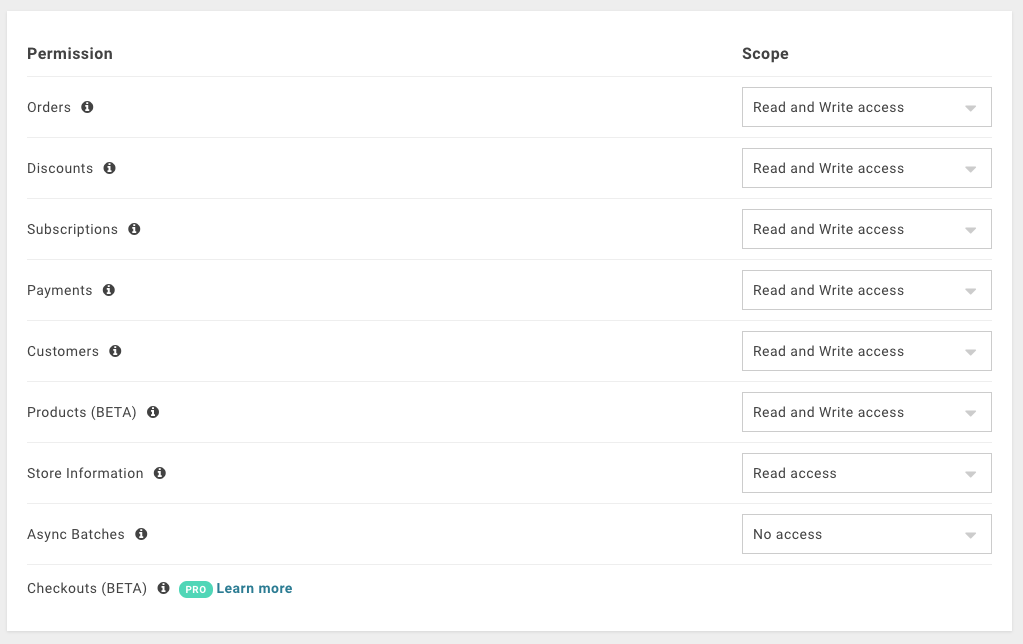Viewport: 1023px width, 644px height.
Task: Click the green PRO badge
Action: (x=195, y=589)
